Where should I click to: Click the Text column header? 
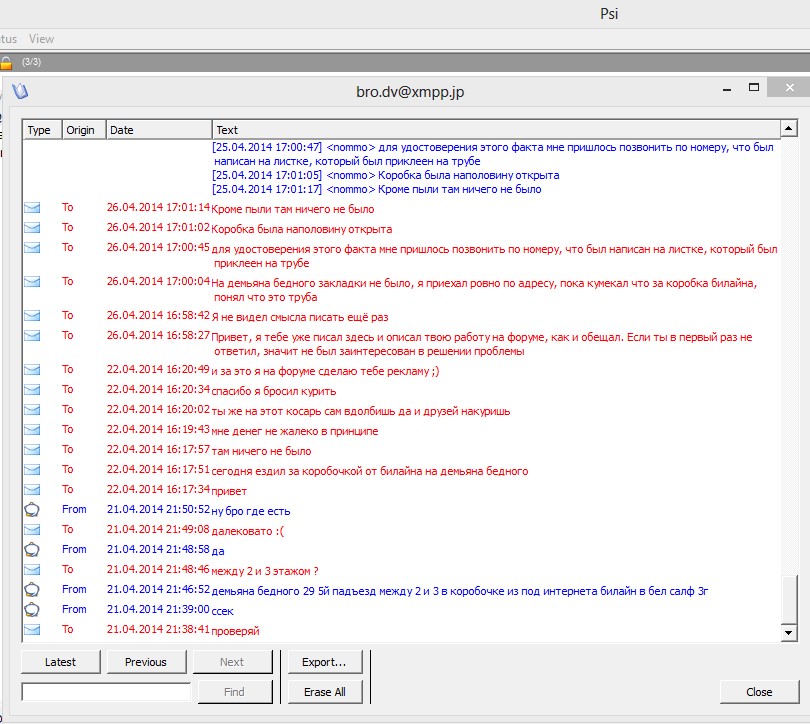click(496, 130)
